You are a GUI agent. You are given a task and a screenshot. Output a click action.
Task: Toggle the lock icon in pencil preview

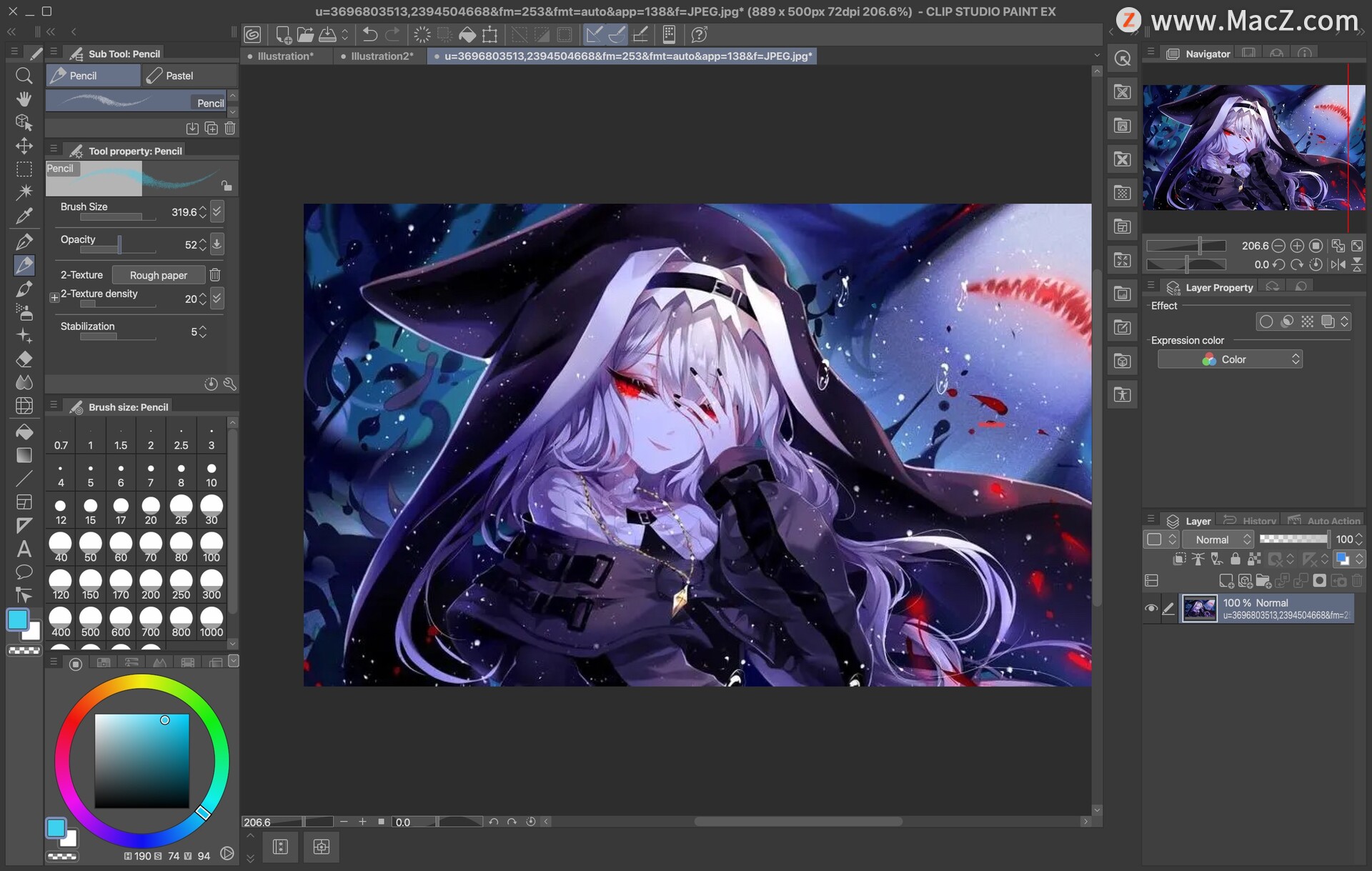[x=227, y=186]
